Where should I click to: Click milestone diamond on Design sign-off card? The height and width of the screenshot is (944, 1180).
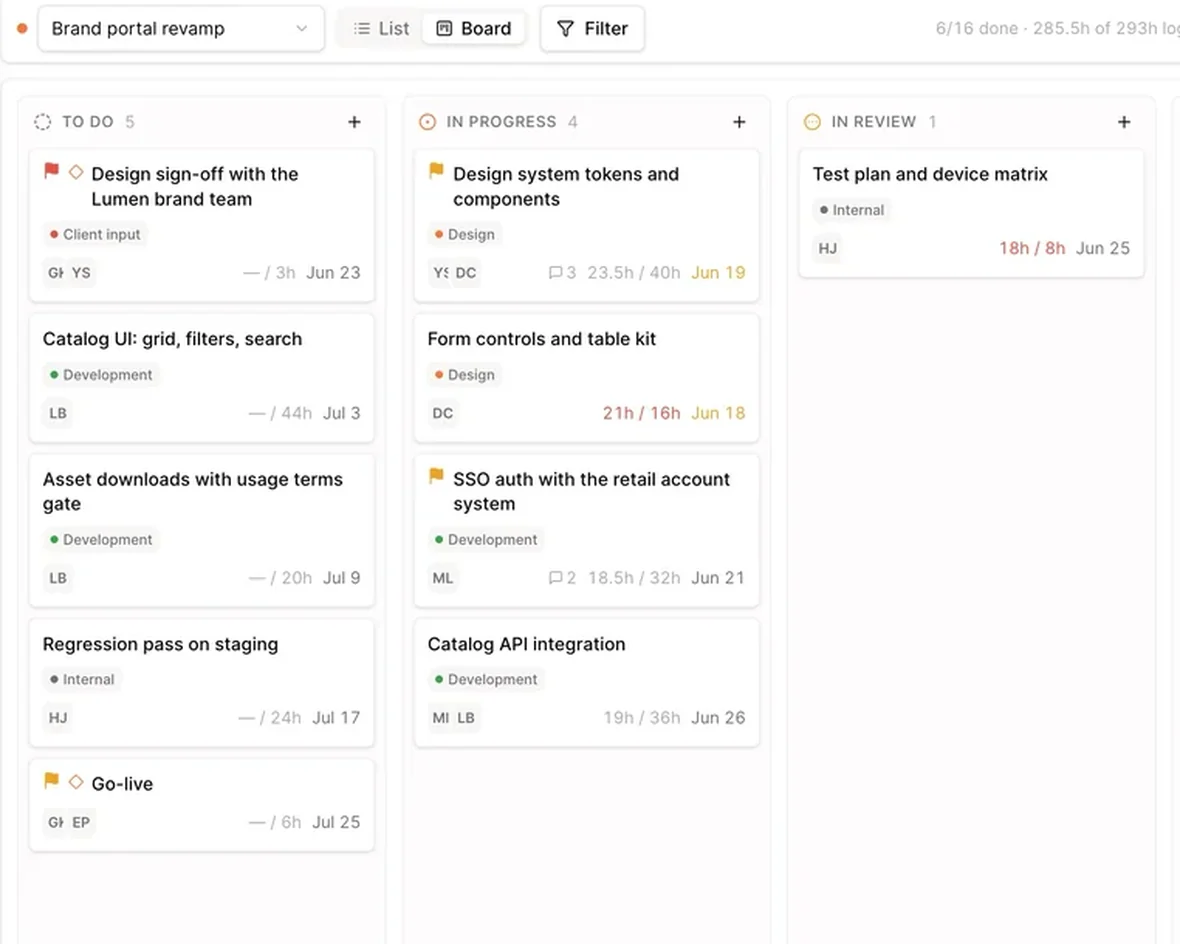pos(76,172)
